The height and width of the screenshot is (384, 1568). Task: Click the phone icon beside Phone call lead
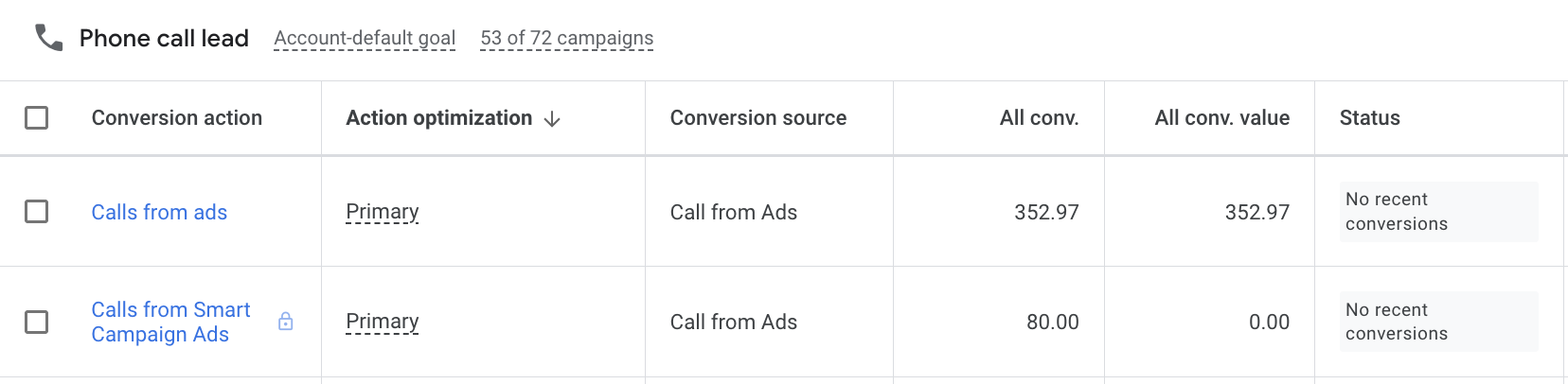[x=48, y=38]
